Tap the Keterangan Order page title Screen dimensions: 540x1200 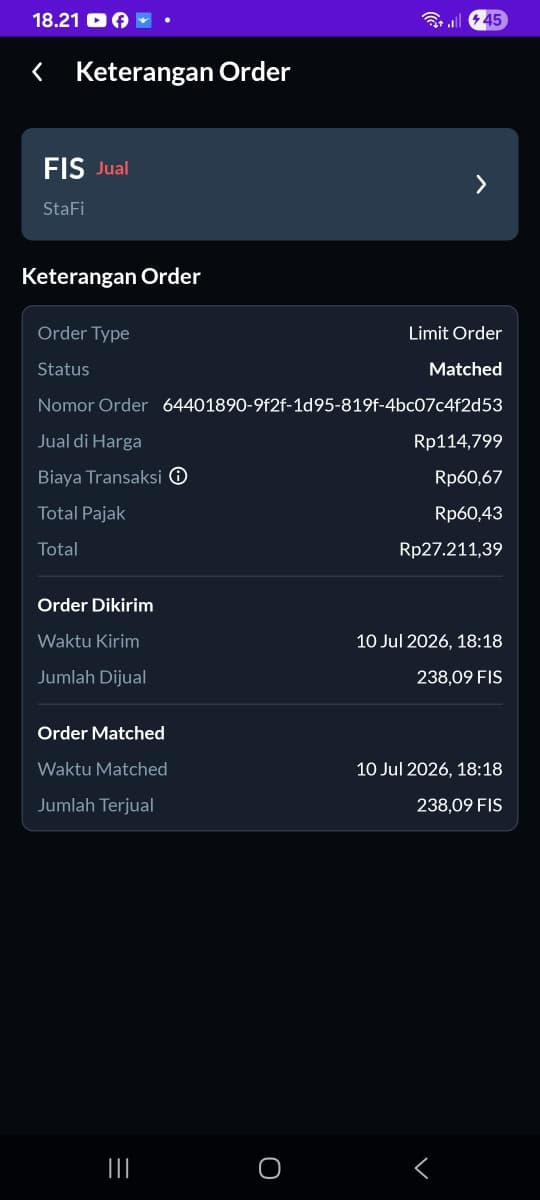click(x=183, y=72)
